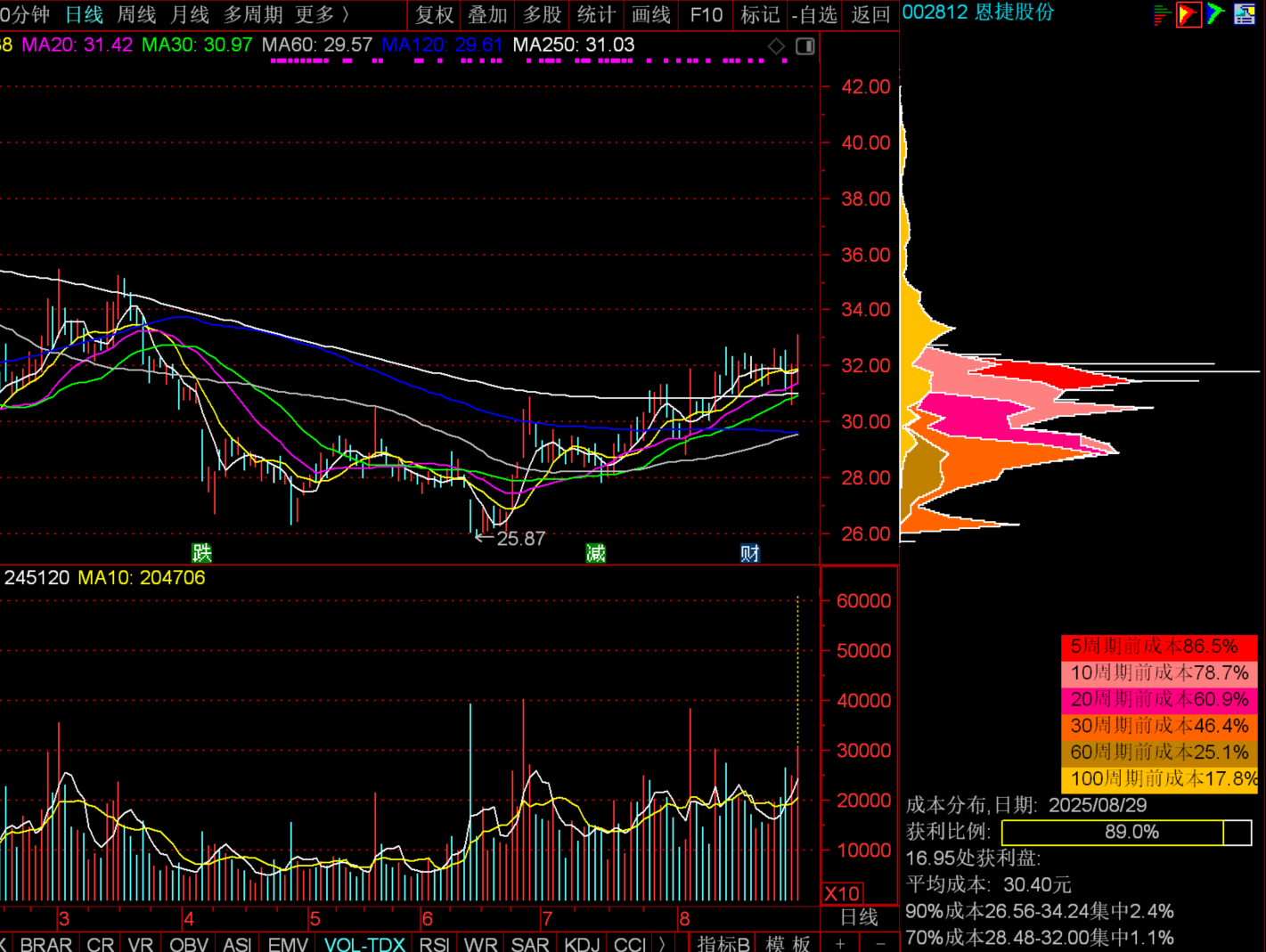Select the VOL-TDX indicator tab

[x=364, y=944]
